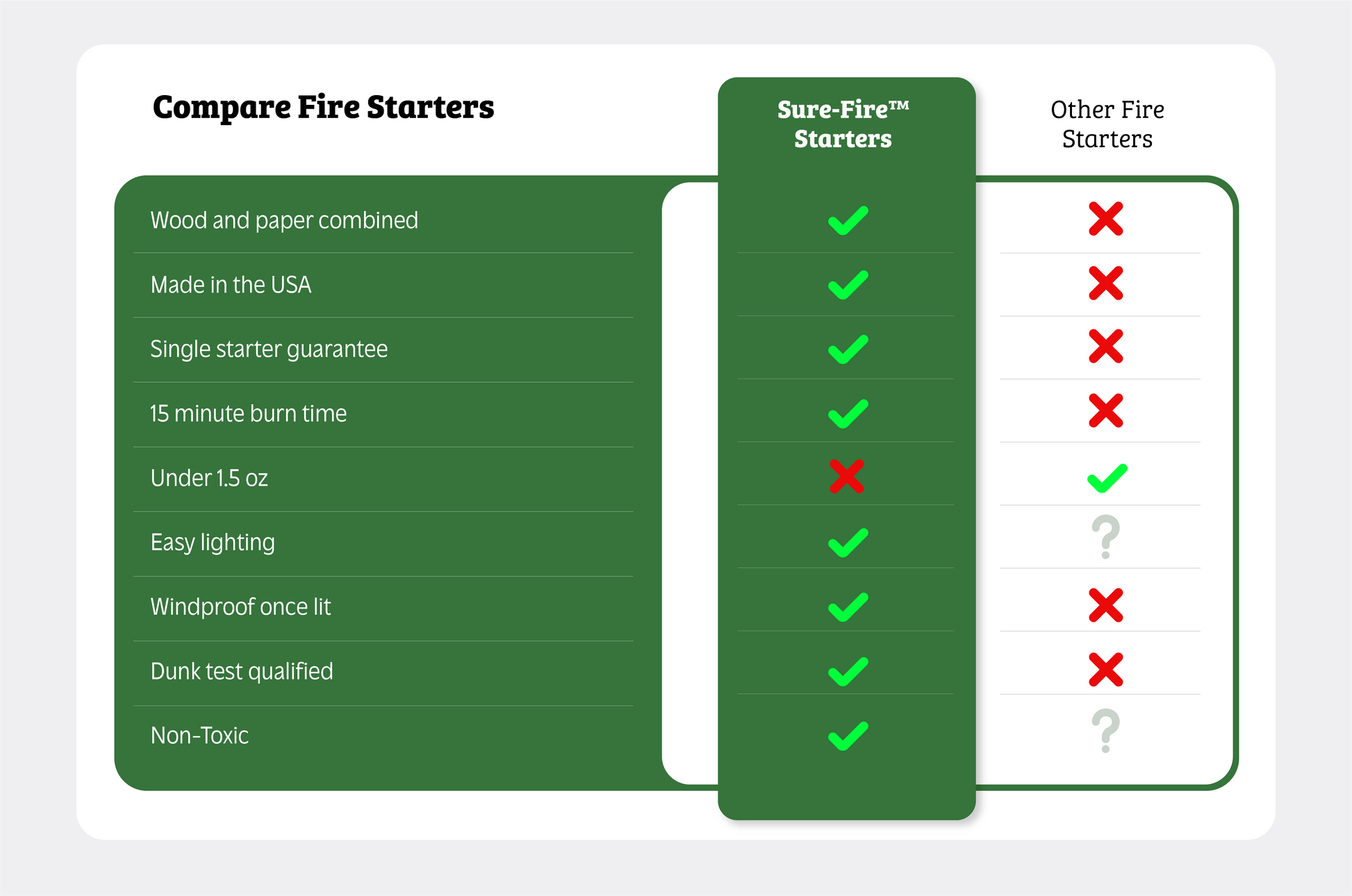Click the Windproof once lit label
Viewport: 1352px width, 896px height.
(x=240, y=607)
